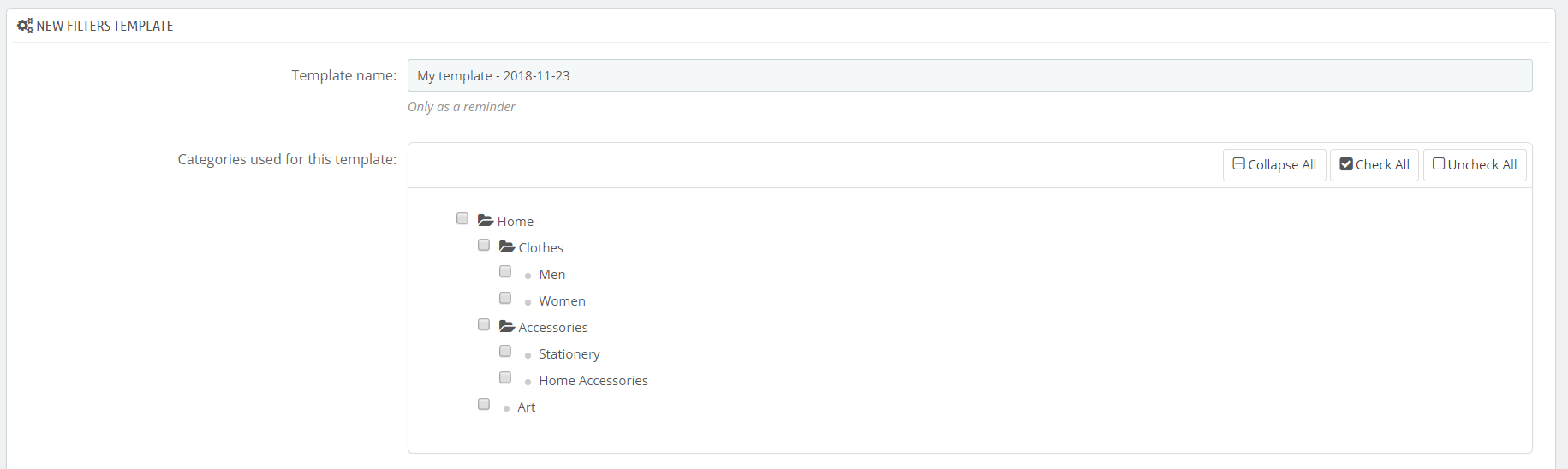Click the Check All button
This screenshot has width=1568, height=469.
(x=1374, y=164)
